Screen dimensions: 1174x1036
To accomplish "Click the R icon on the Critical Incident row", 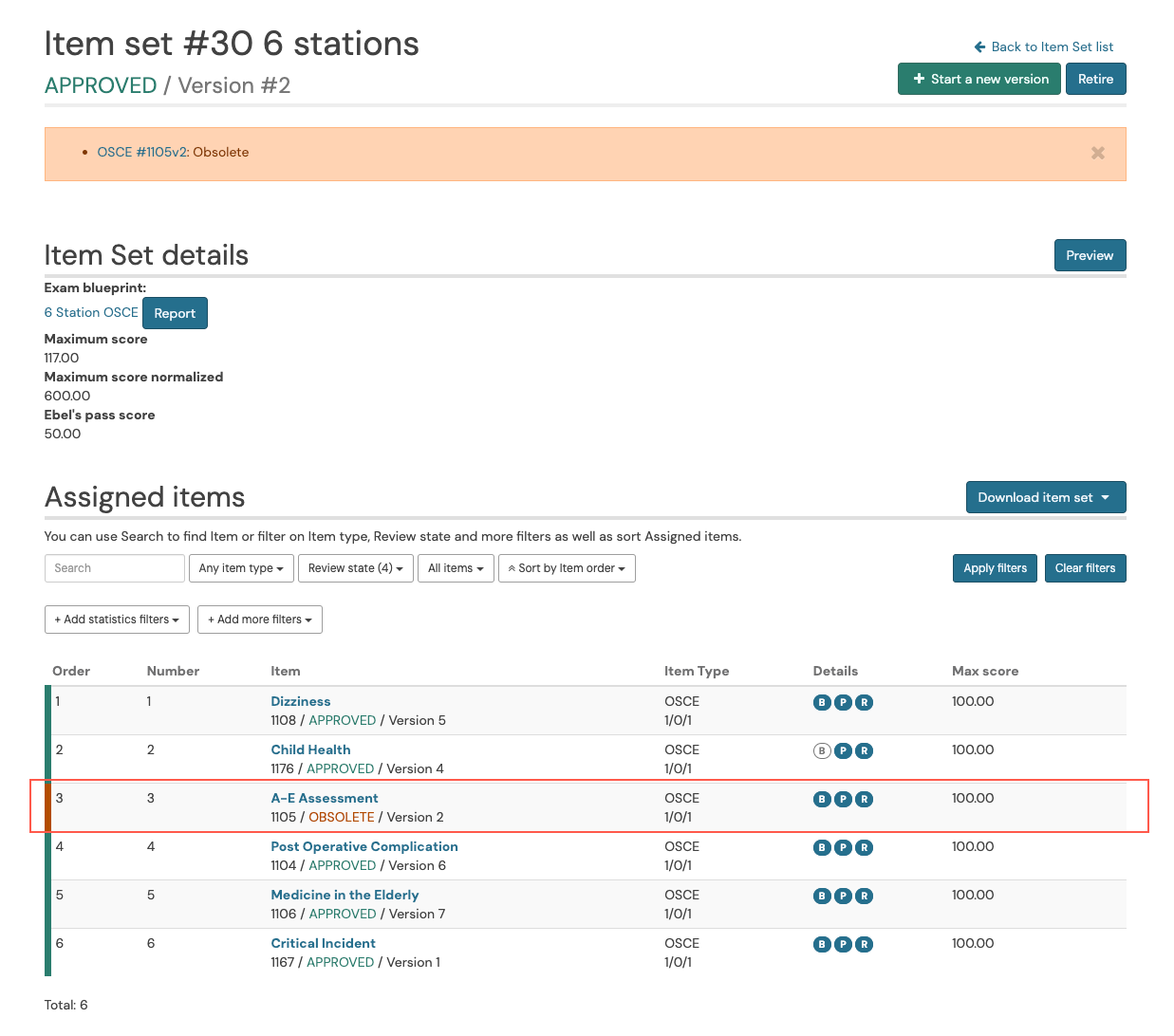I will click(x=864, y=944).
